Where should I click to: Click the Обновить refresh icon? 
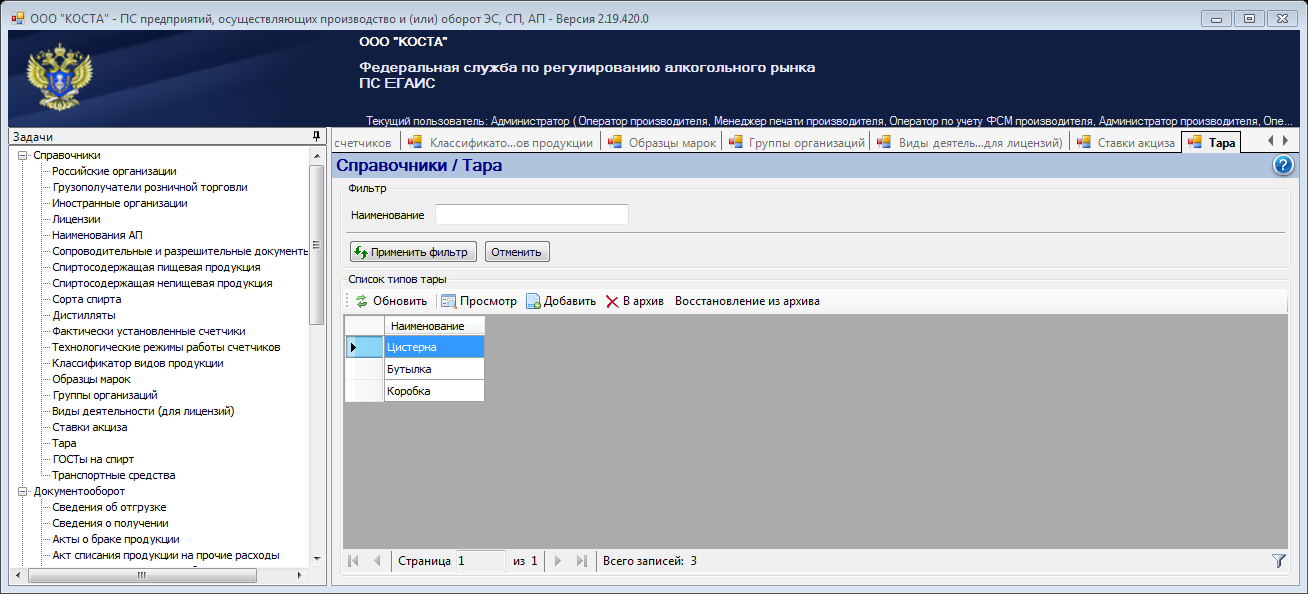point(362,301)
